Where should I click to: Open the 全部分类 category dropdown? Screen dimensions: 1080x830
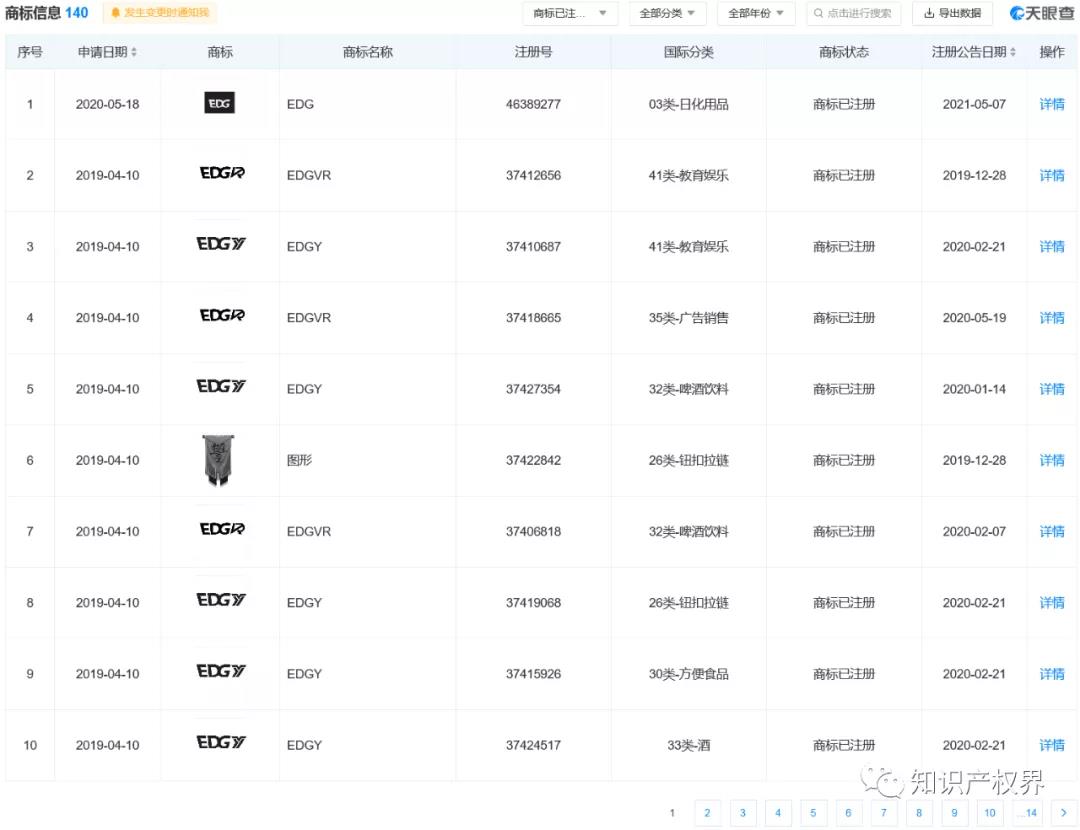[668, 14]
